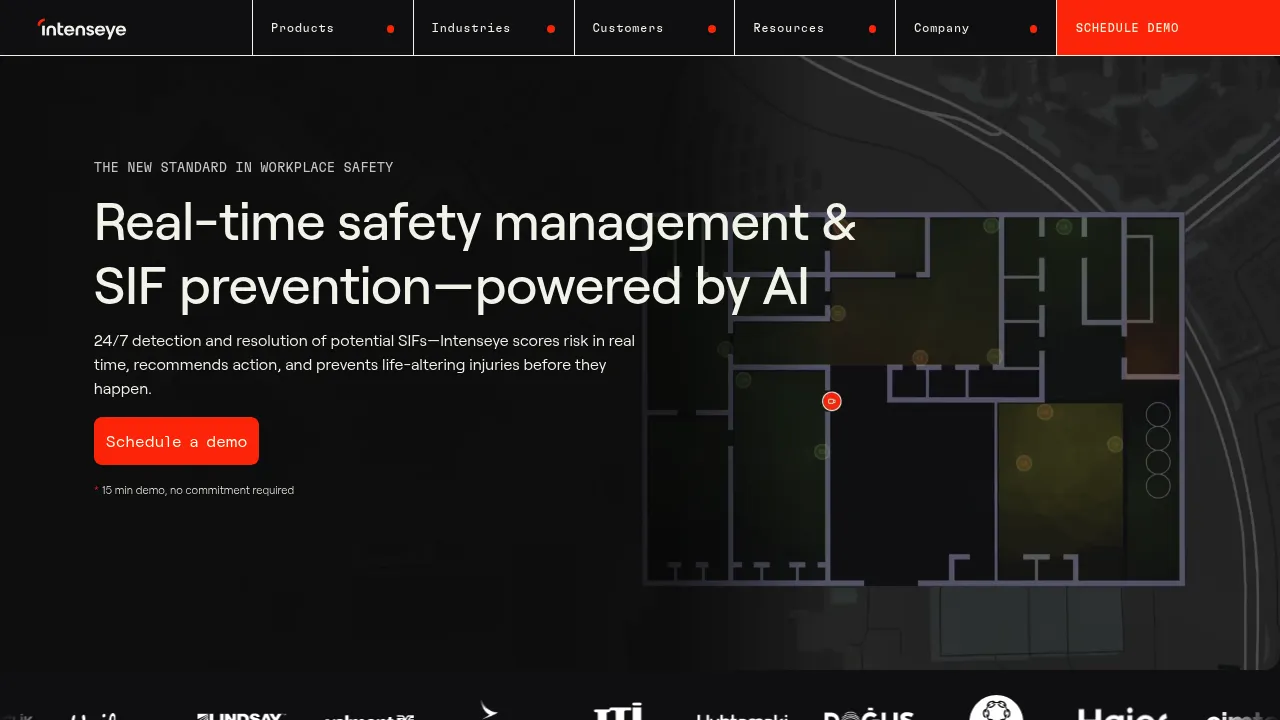Click the Haier logo in customer strip
Viewport: 1280px width, 720px height.
[x=1123, y=714]
